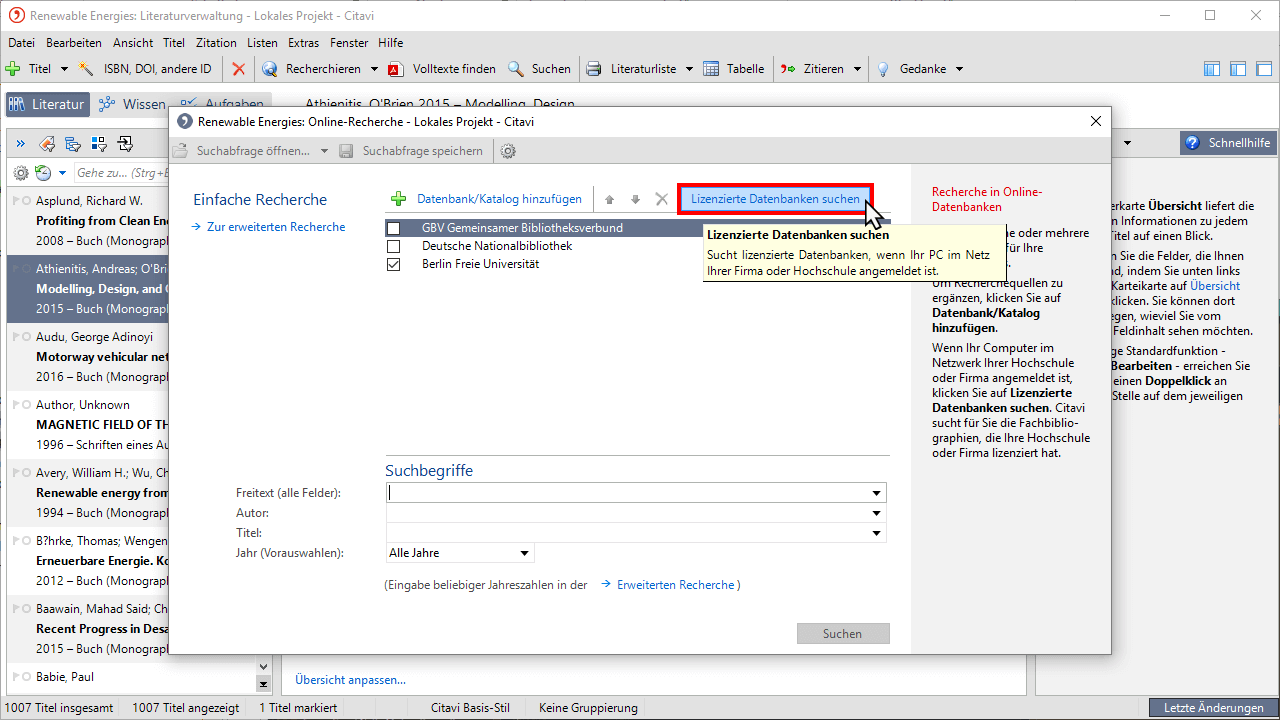The height and width of the screenshot is (720, 1280).
Task: Click the Suchen button in dialog
Action: point(843,633)
